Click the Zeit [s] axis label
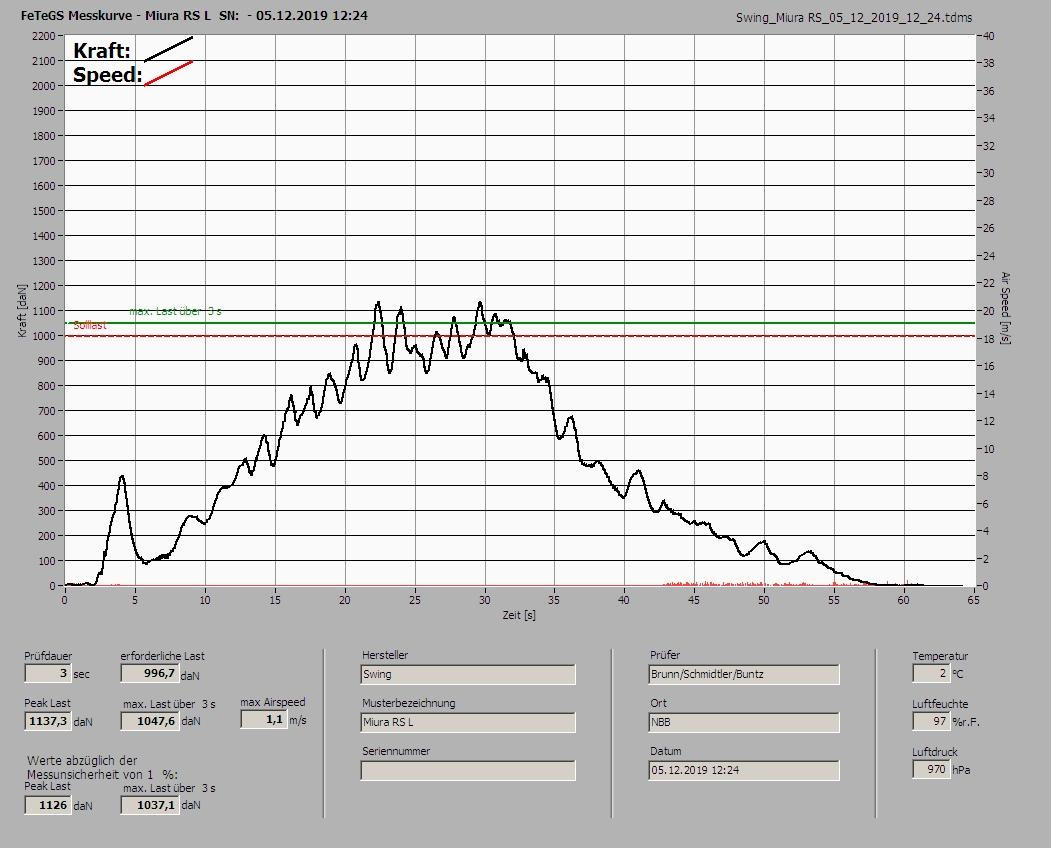Viewport: 1051px width, 848px height. pos(519,615)
